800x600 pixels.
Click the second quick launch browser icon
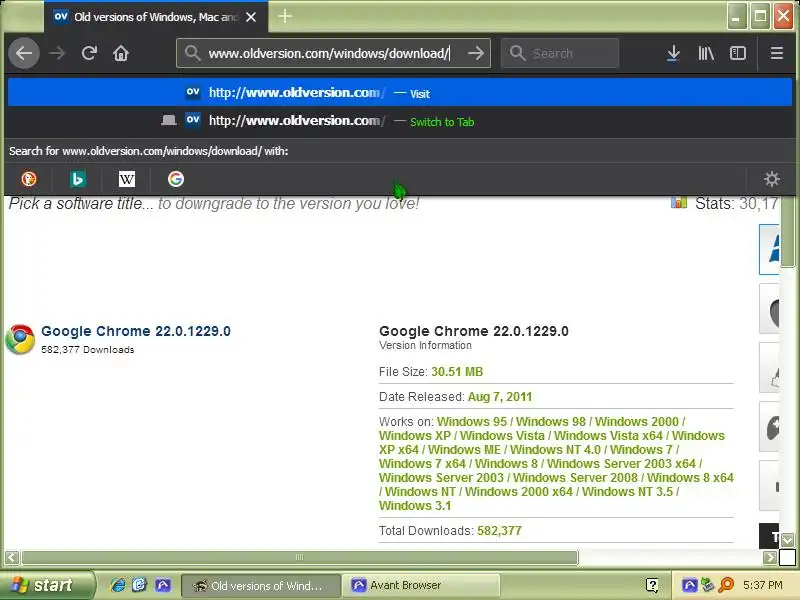pyautogui.click(x=139, y=585)
